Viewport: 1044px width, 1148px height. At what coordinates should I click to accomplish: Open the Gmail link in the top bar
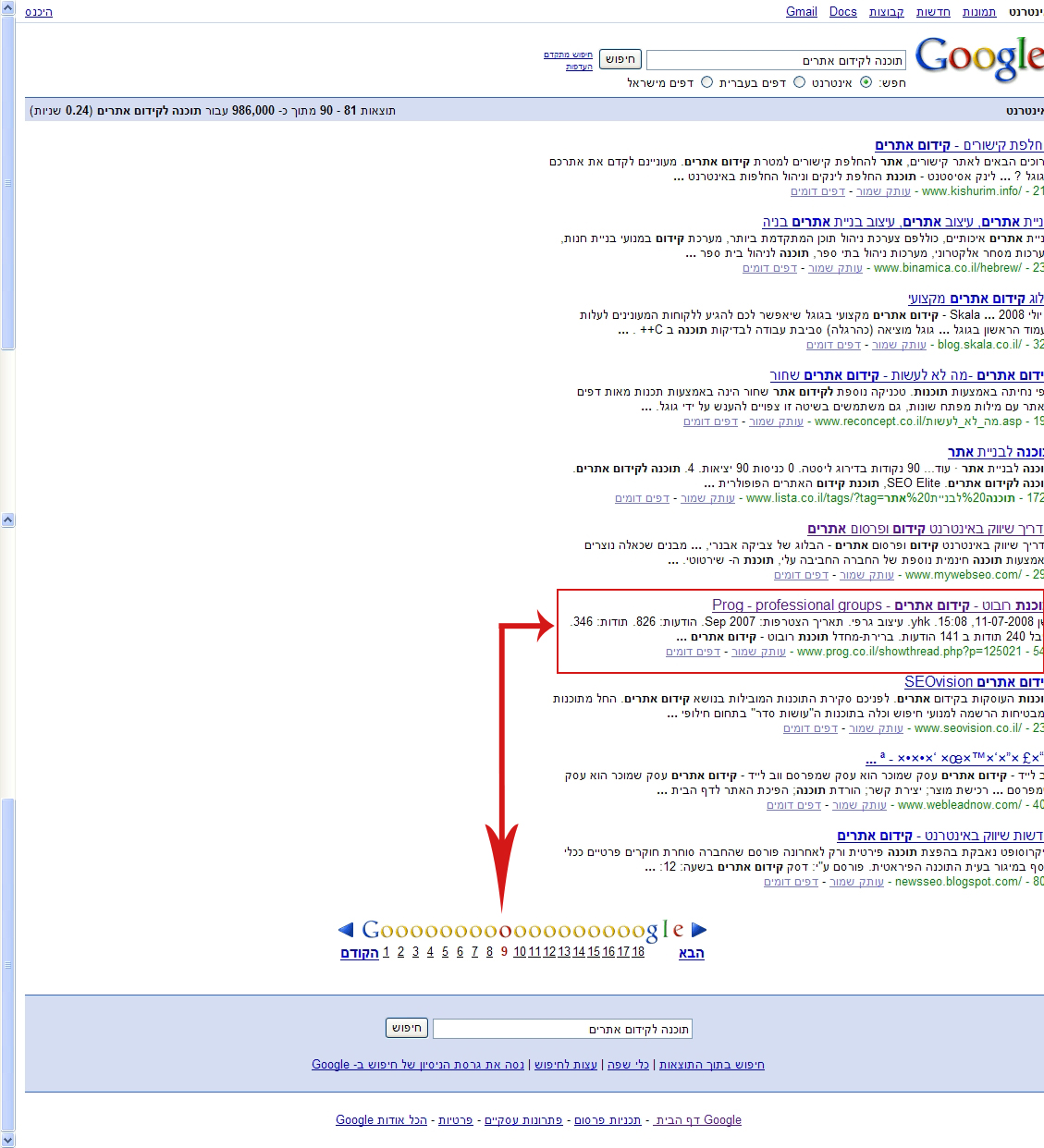pos(802,12)
